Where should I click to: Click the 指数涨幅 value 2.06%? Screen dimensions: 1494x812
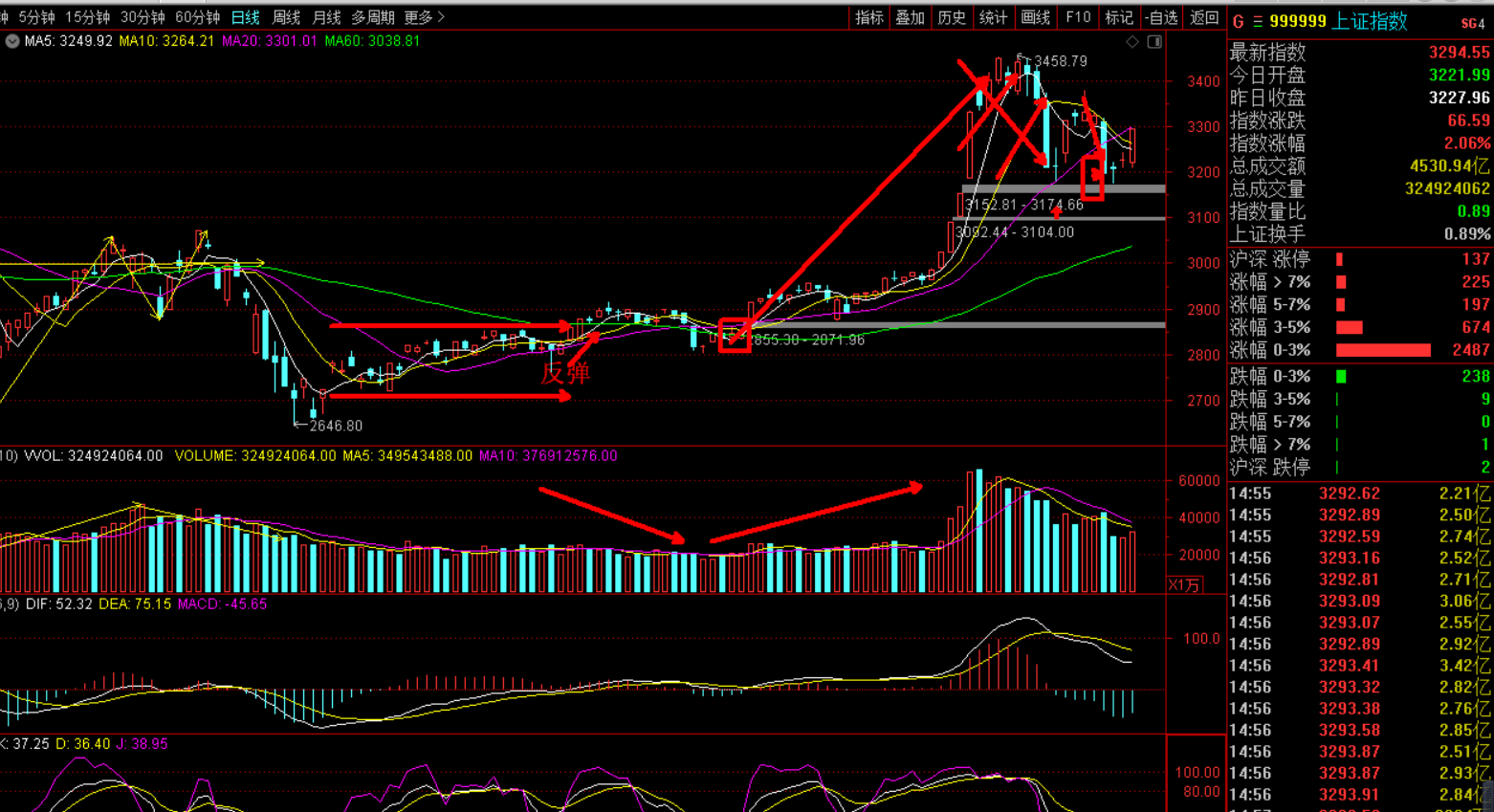(1467, 143)
